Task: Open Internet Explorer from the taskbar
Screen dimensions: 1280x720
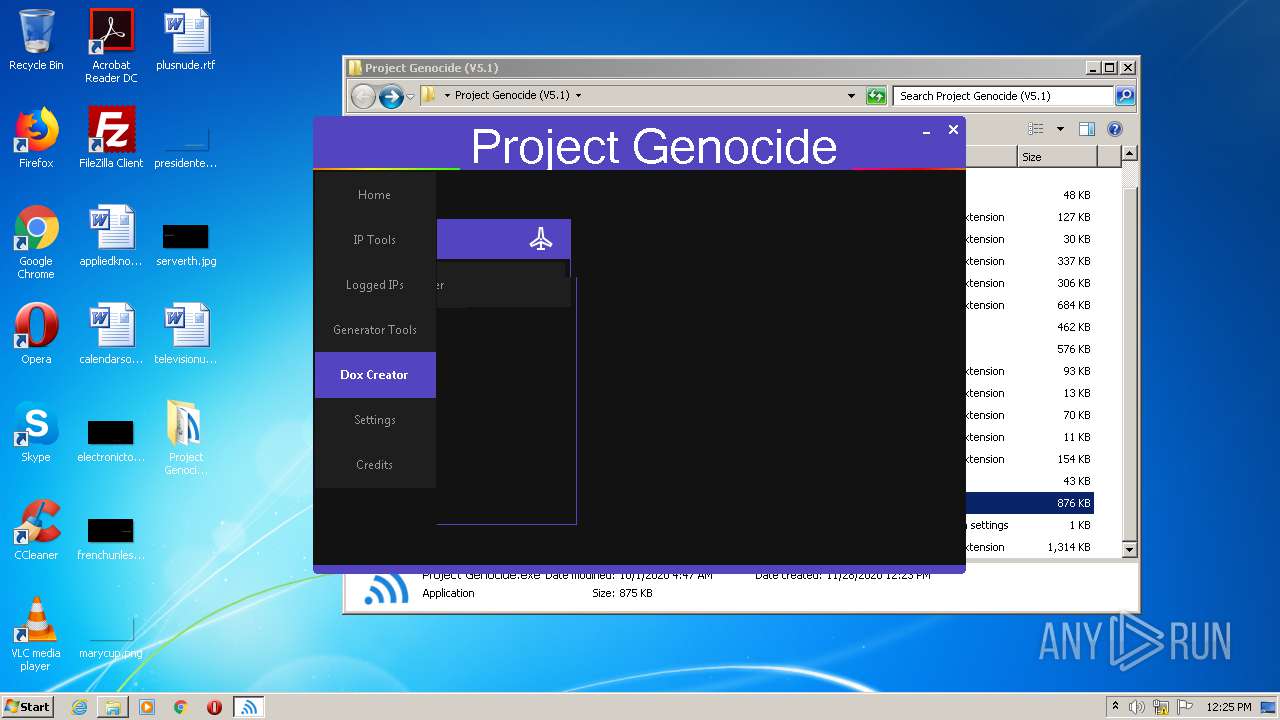Action: coord(79,707)
